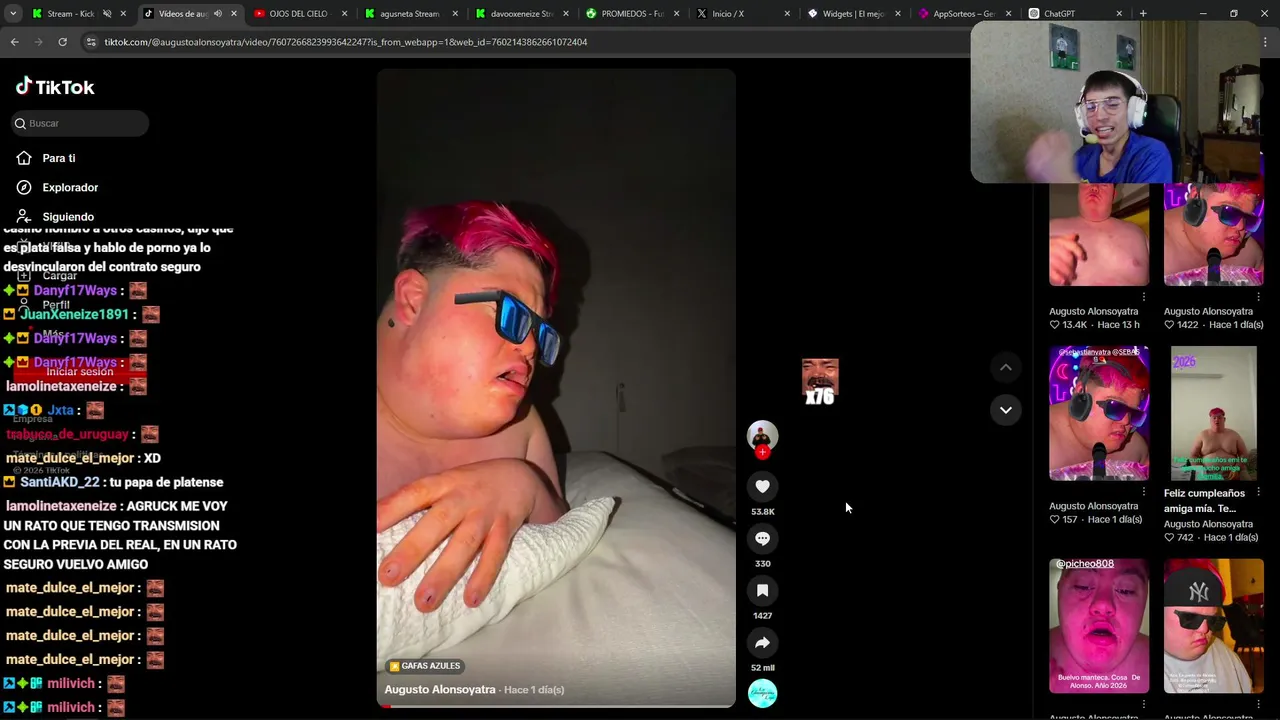Image resolution: width=1280 pixels, height=720 pixels.
Task: Mute audio on the Stream - Kick tab
Action: (107, 14)
